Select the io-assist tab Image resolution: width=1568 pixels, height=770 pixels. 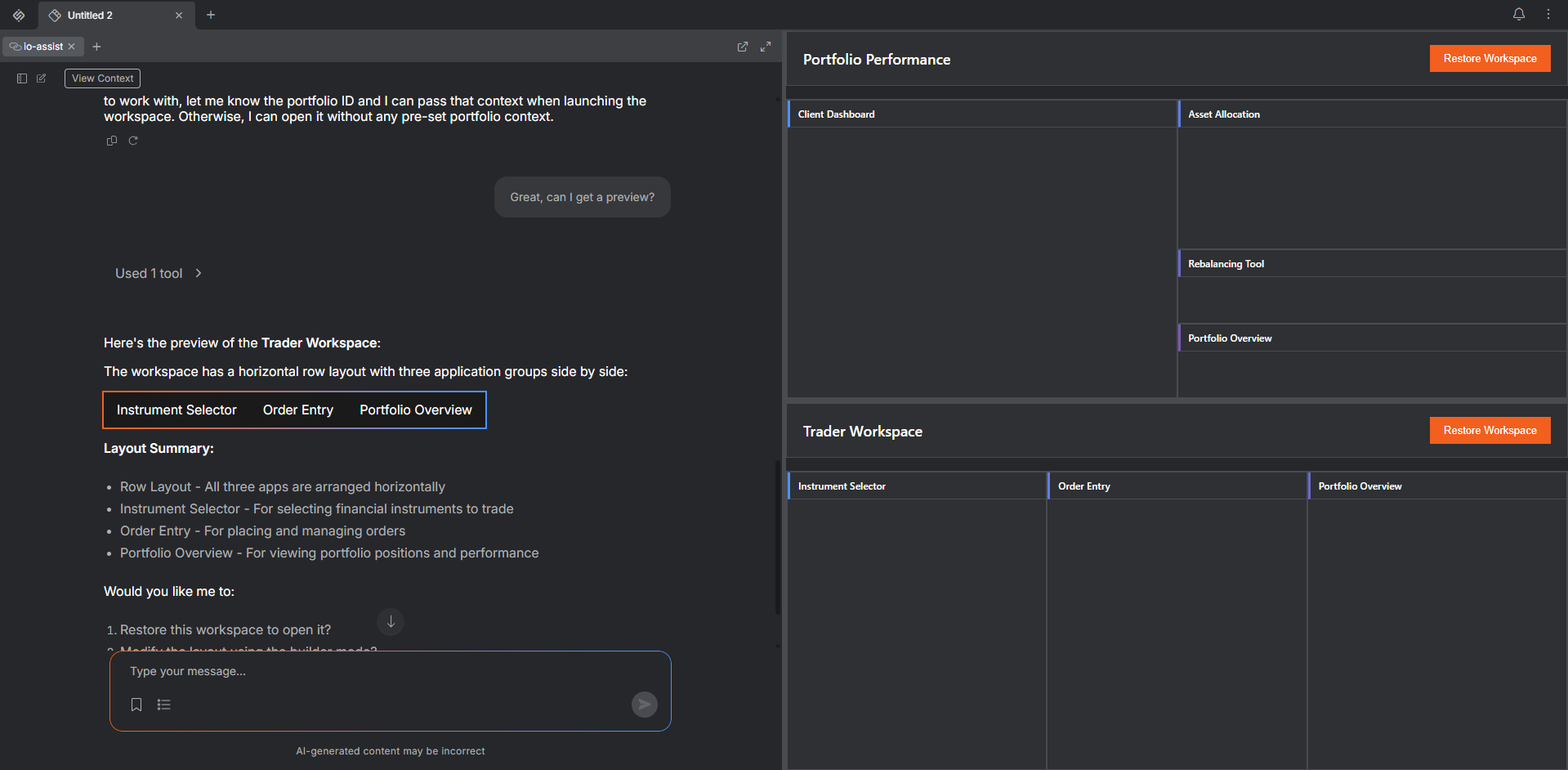coord(42,47)
